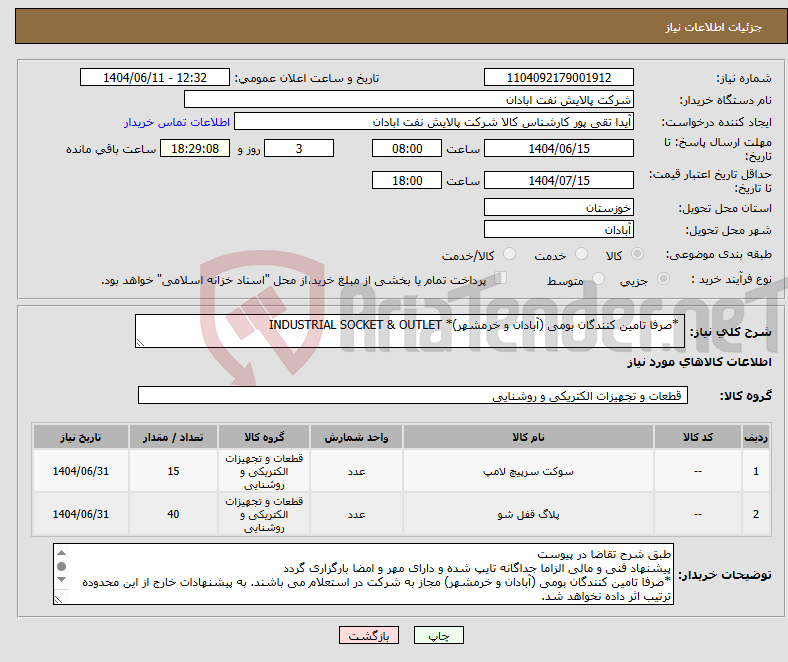
Task: Click the item name سوکت سرپیچ لامپ
Action: pyautogui.click(x=528, y=471)
